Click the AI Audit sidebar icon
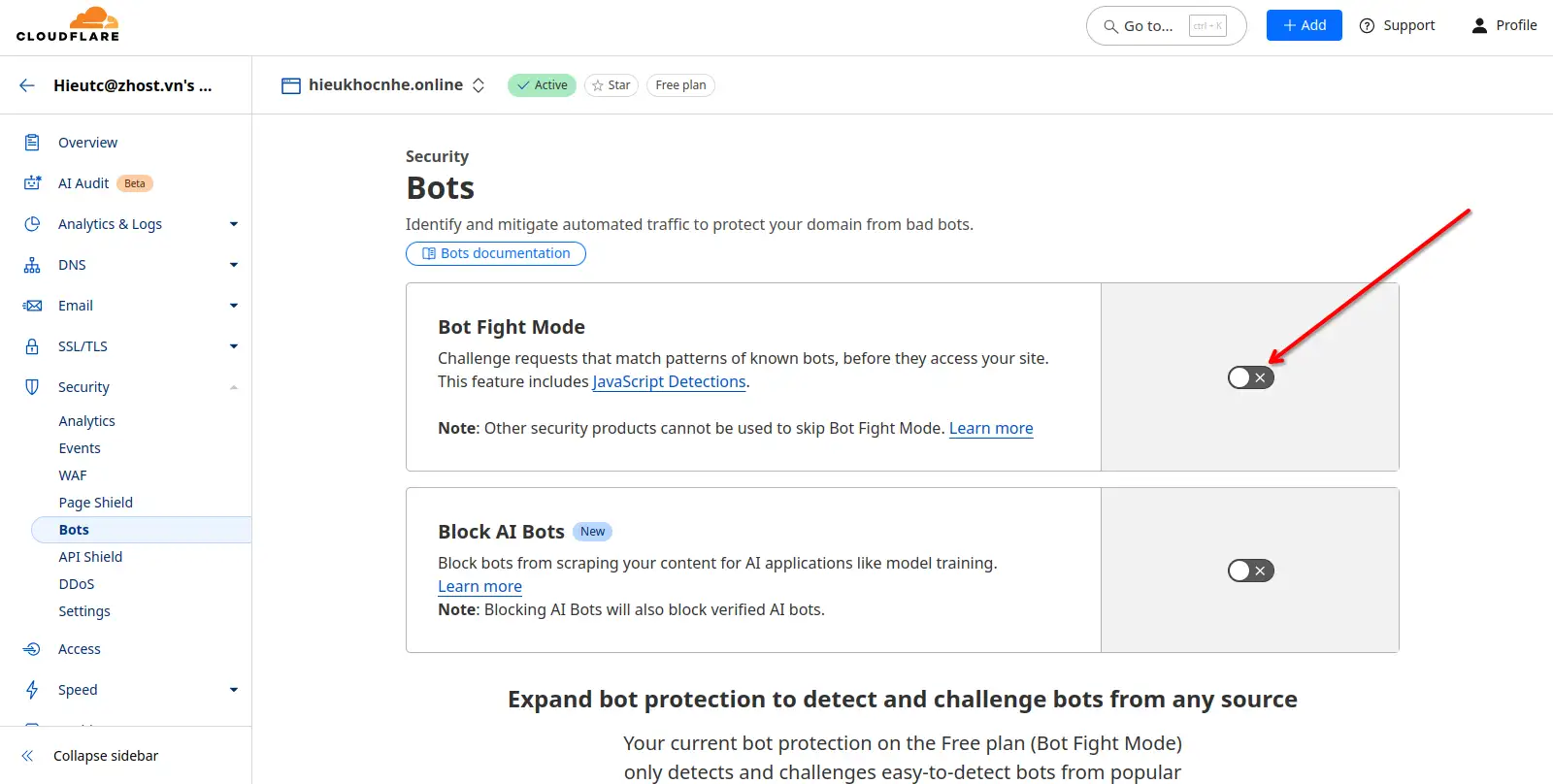The width and height of the screenshot is (1553, 784). coord(32,183)
